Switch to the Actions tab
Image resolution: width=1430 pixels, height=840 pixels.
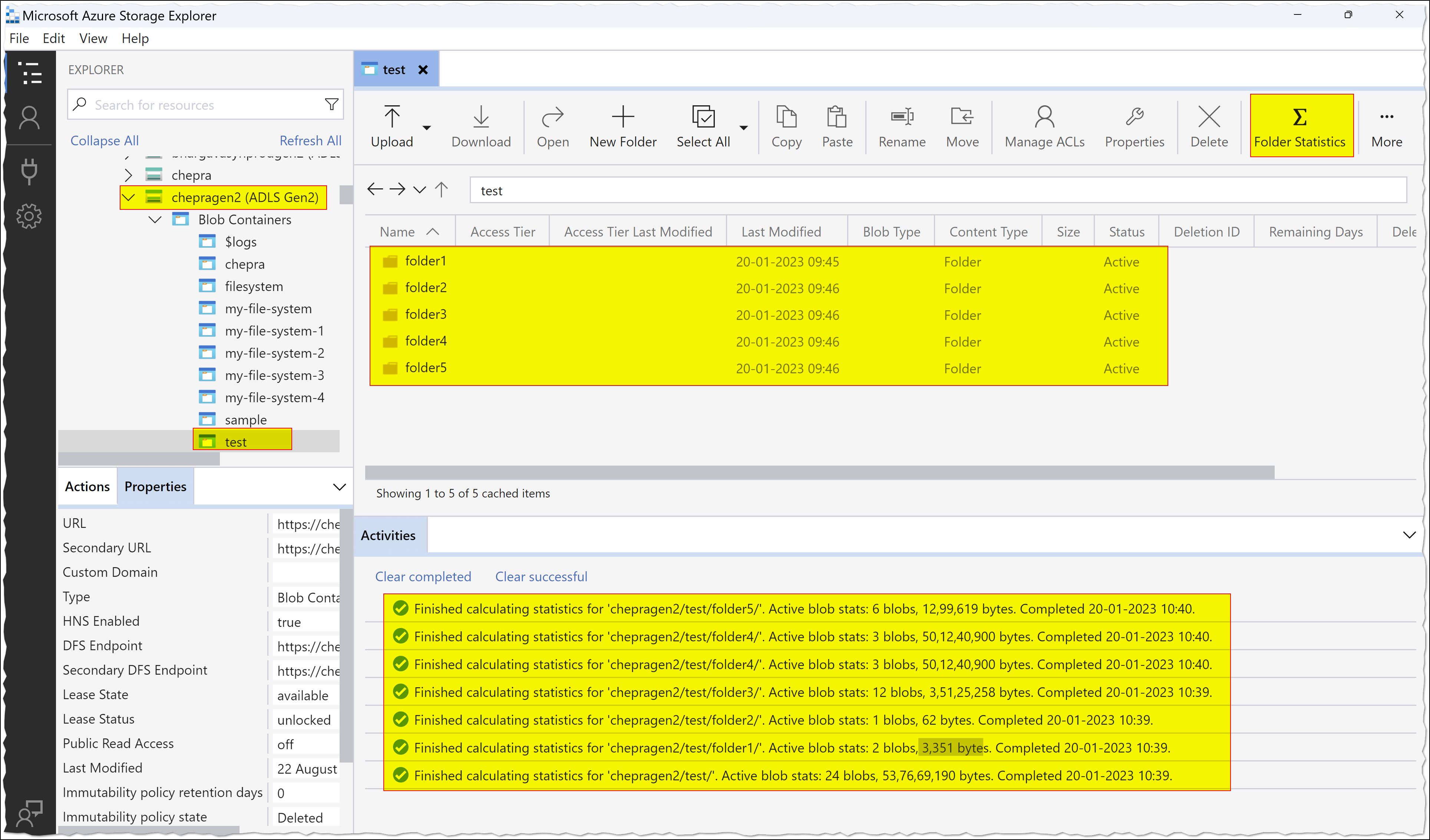pyautogui.click(x=87, y=486)
